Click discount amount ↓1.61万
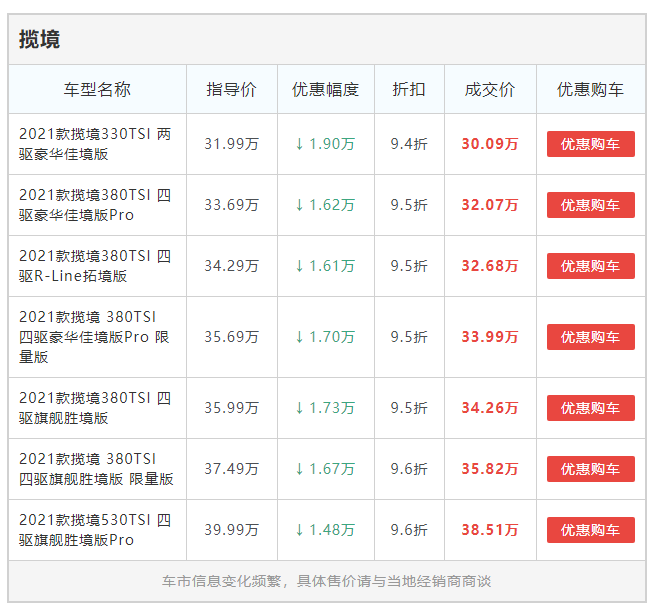The width and height of the screenshot is (665, 615). pyautogui.click(x=325, y=266)
